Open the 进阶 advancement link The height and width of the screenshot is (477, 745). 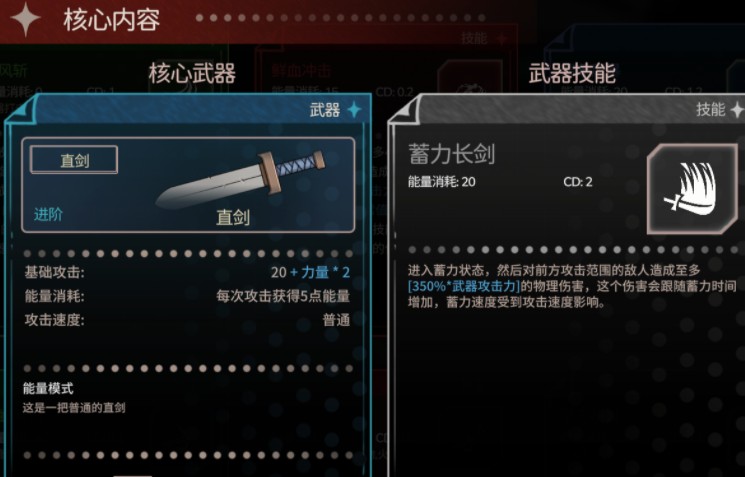click(x=48, y=215)
